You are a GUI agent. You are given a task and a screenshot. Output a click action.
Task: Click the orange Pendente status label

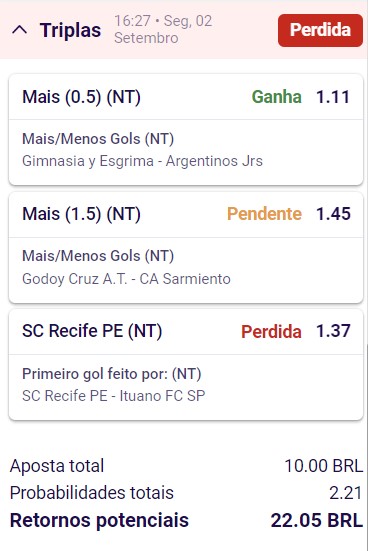click(264, 214)
